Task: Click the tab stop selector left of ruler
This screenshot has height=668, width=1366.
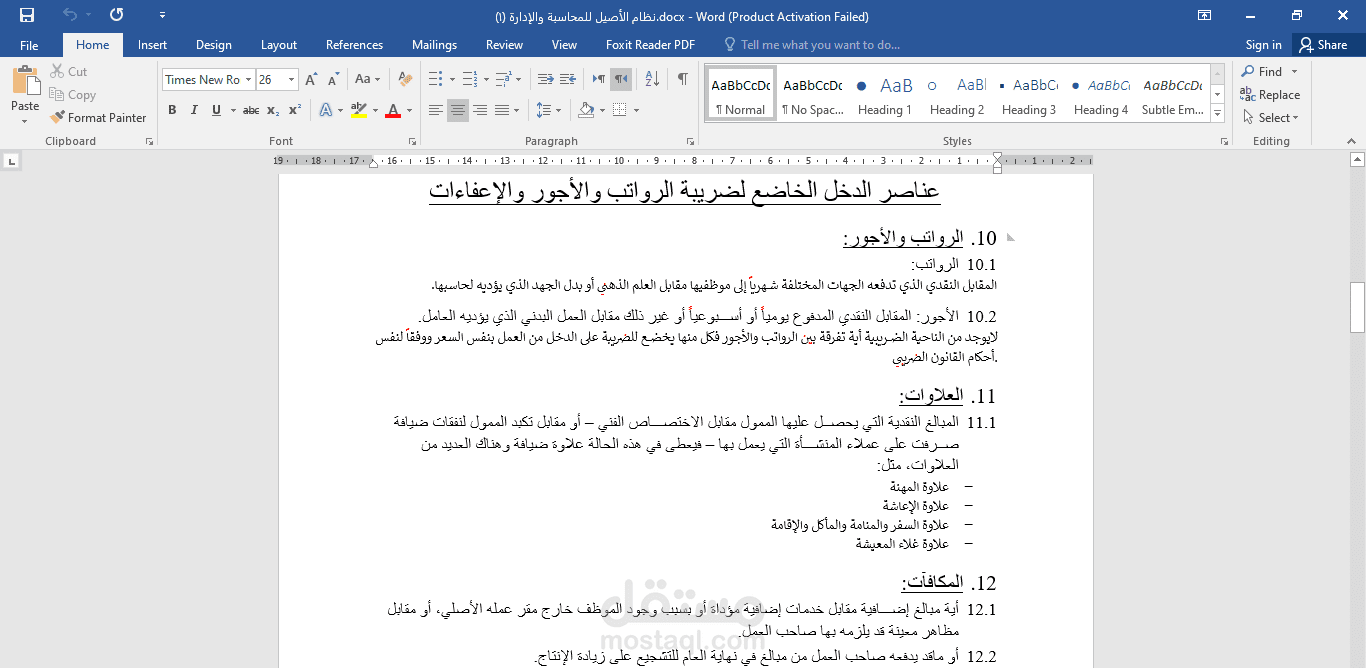Action: (11, 160)
